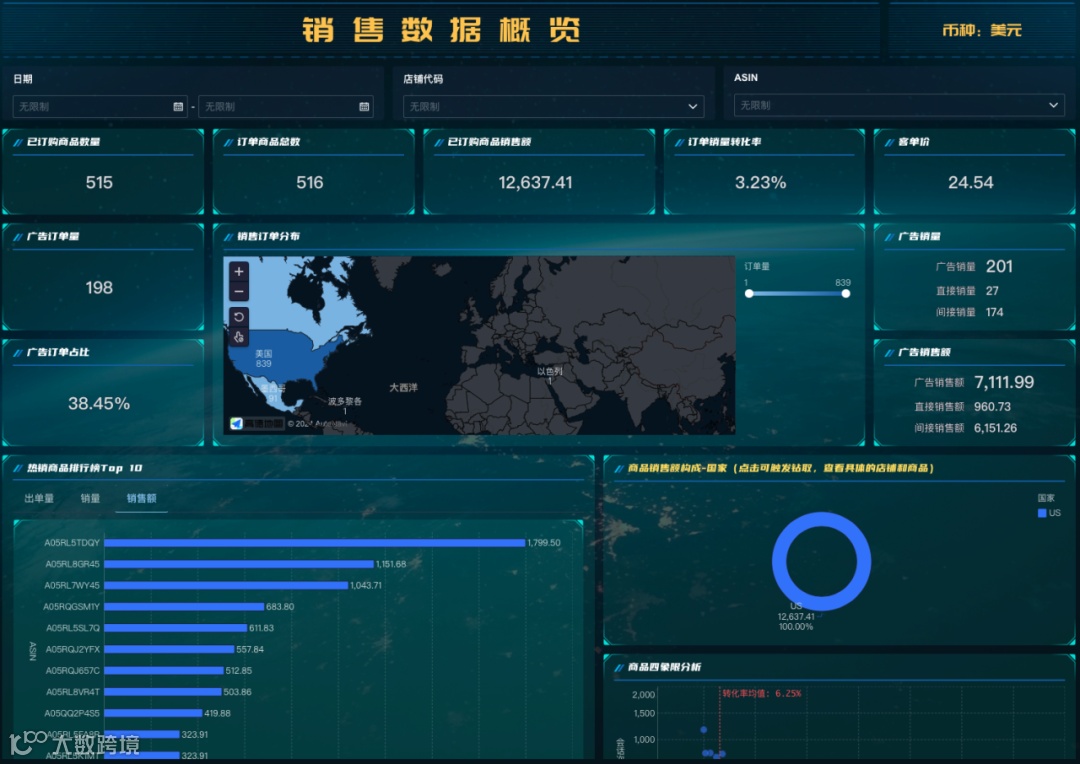Click the US donut segment to drill down
The height and width of the screenshot is (764, 1080).
coord(820,520)
